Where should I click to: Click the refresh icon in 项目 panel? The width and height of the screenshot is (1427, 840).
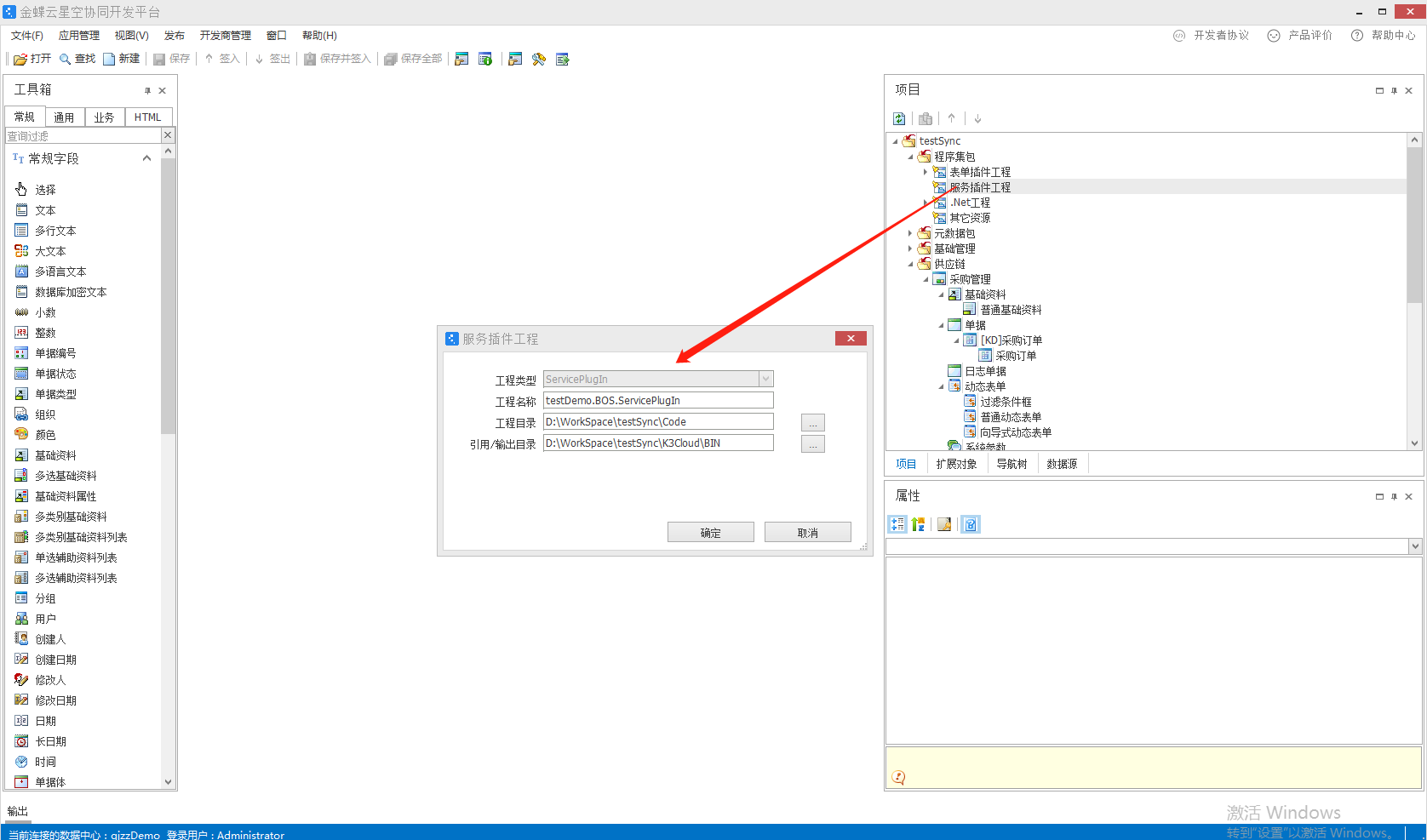899,119
